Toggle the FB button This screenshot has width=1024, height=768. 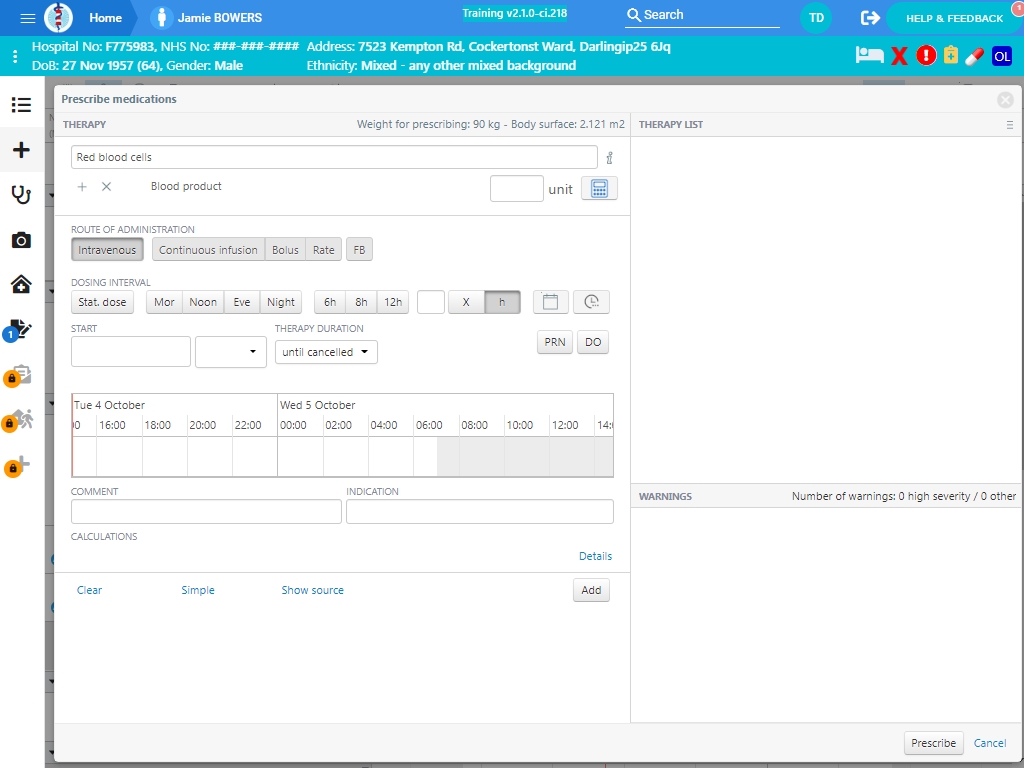pyautogui.click(x=359, y=249)
